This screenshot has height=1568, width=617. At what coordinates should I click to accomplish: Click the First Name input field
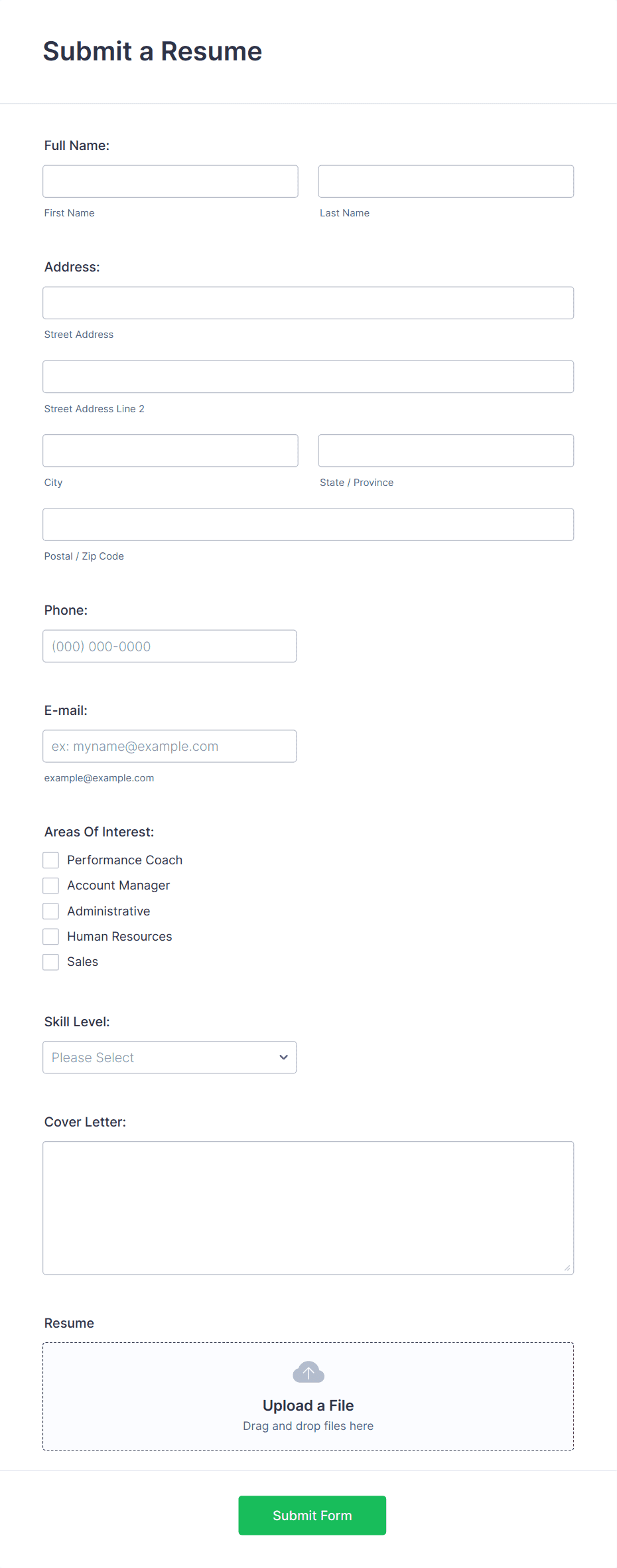[170, 181]
